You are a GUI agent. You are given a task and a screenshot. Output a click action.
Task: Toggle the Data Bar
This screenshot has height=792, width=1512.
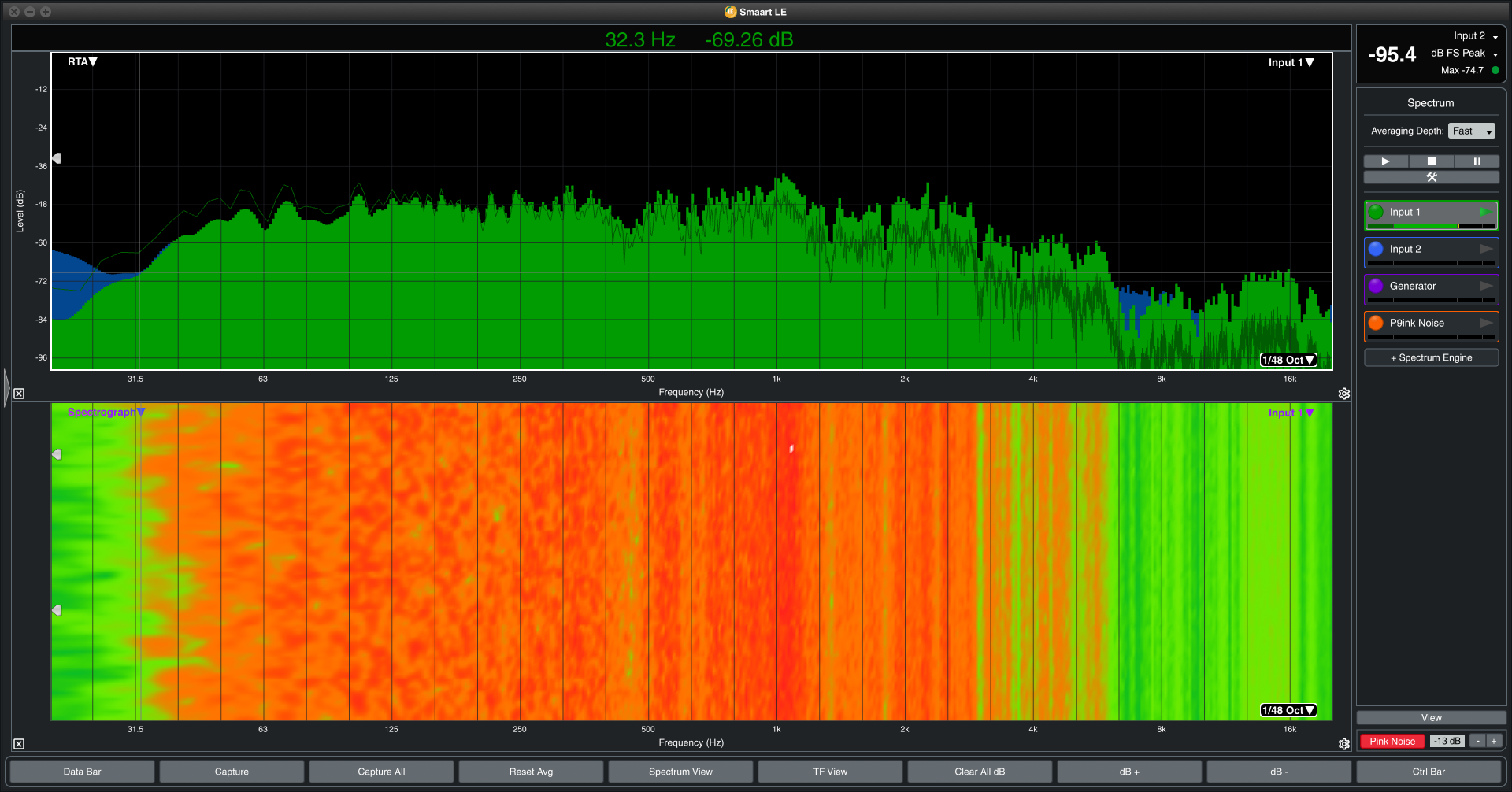pos(83,772)
